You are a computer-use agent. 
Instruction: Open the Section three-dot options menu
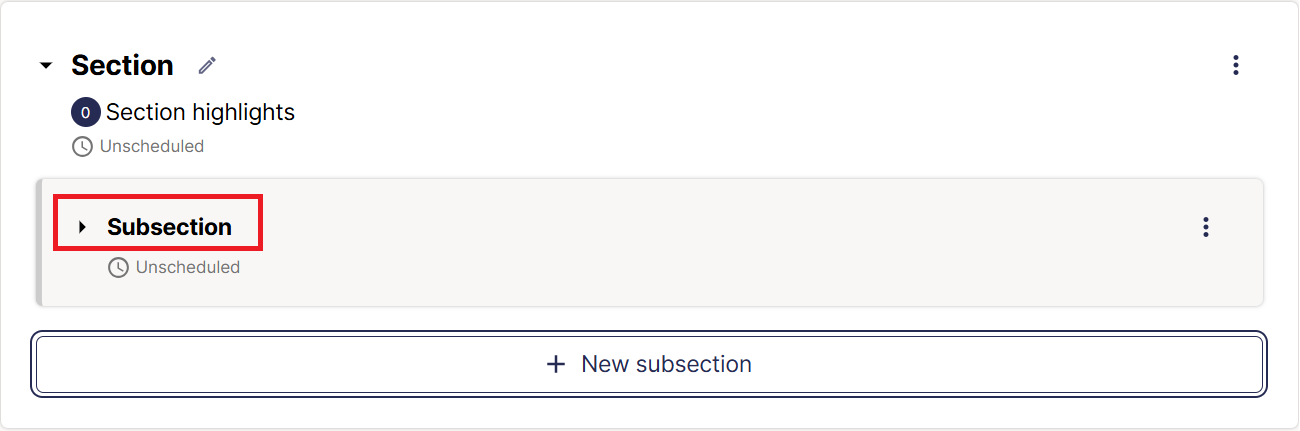[1236, 66]
